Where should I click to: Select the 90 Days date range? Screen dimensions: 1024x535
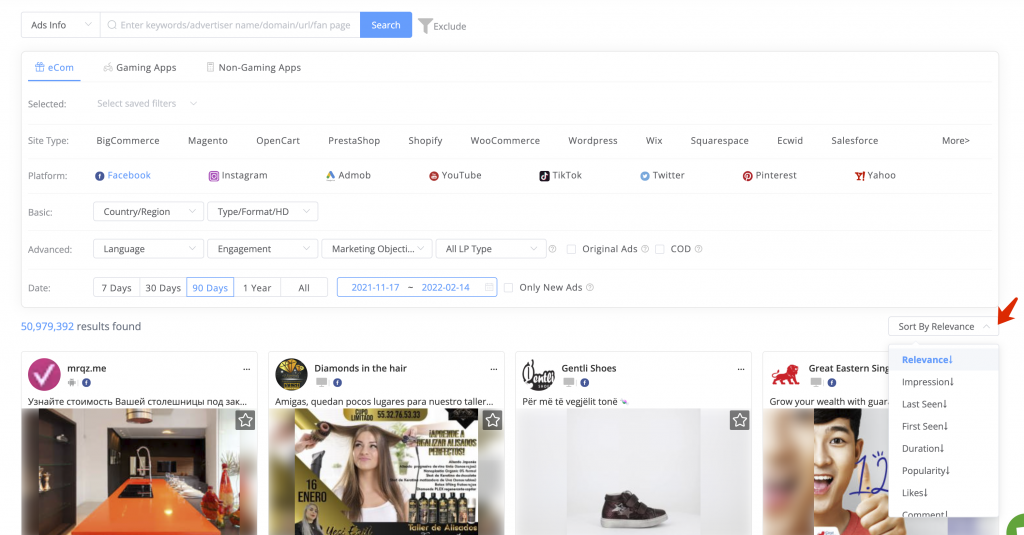click(x=210, y=287)
